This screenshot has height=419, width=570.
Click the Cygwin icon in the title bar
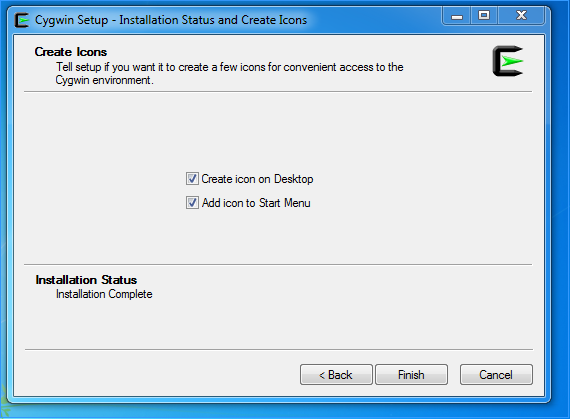(x=22, y=20)
